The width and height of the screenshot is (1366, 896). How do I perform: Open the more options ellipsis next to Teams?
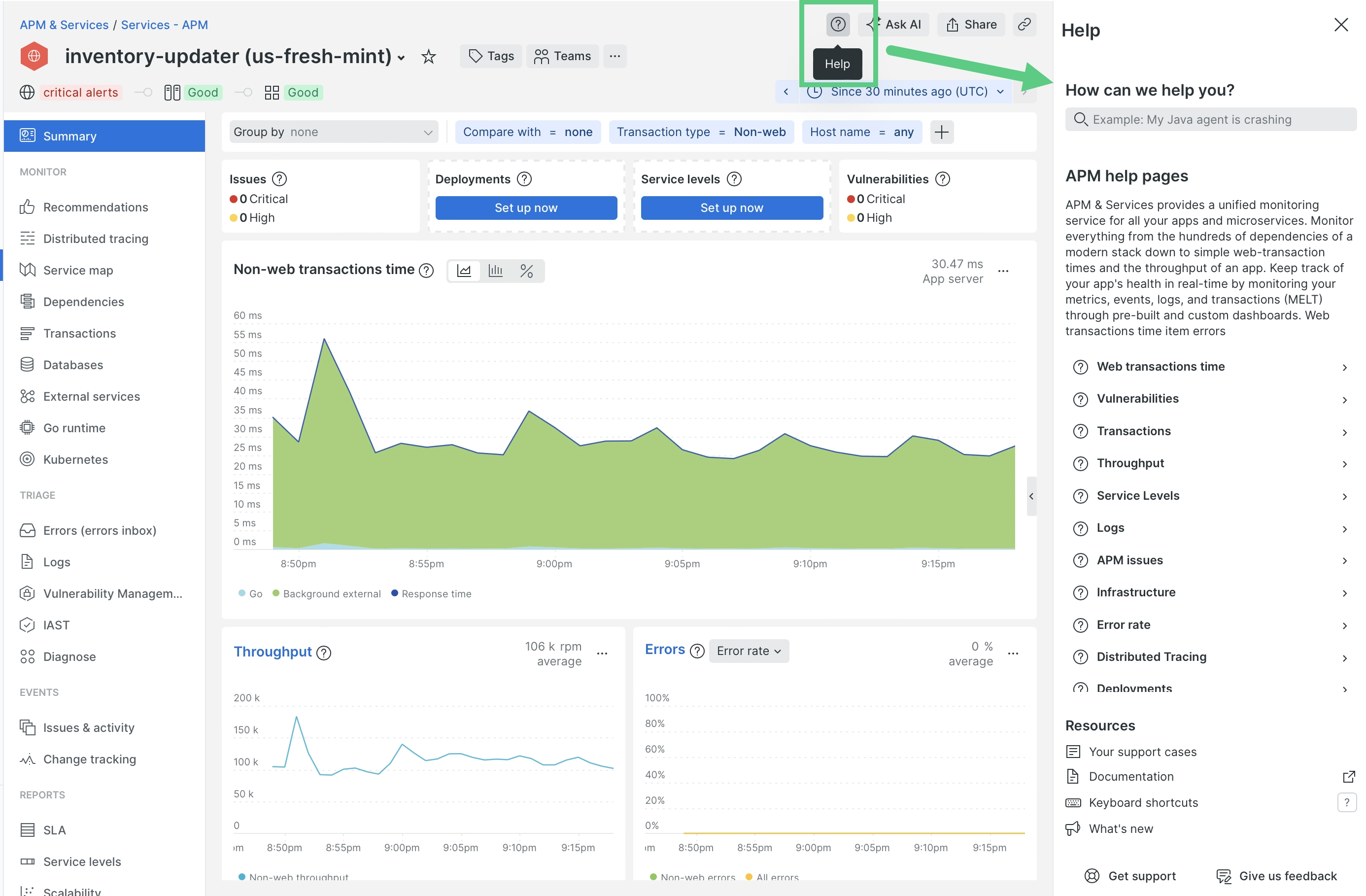pyautogui.click(x=615, y=56)
